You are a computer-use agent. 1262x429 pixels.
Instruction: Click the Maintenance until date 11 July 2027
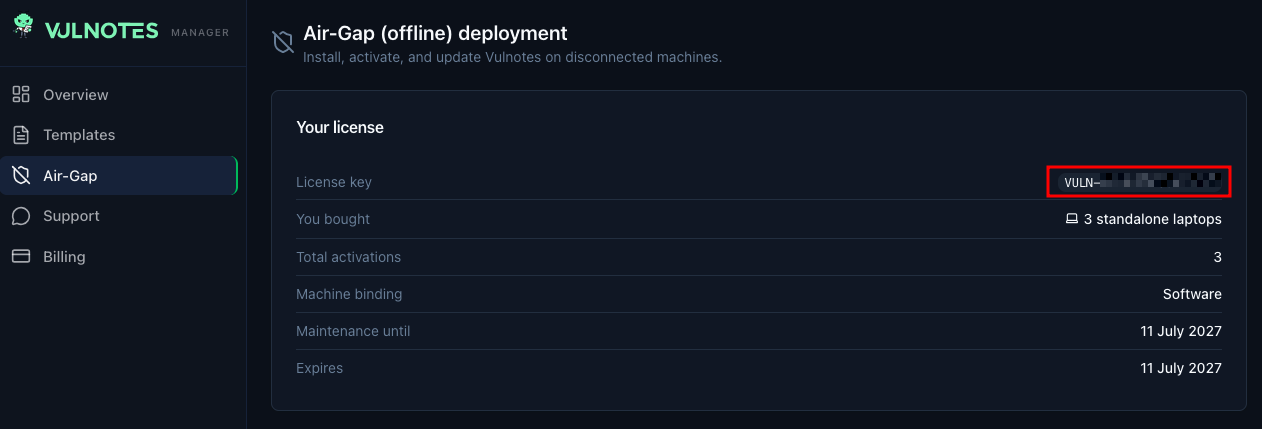pyautogui.click(x=1181, y=331)
